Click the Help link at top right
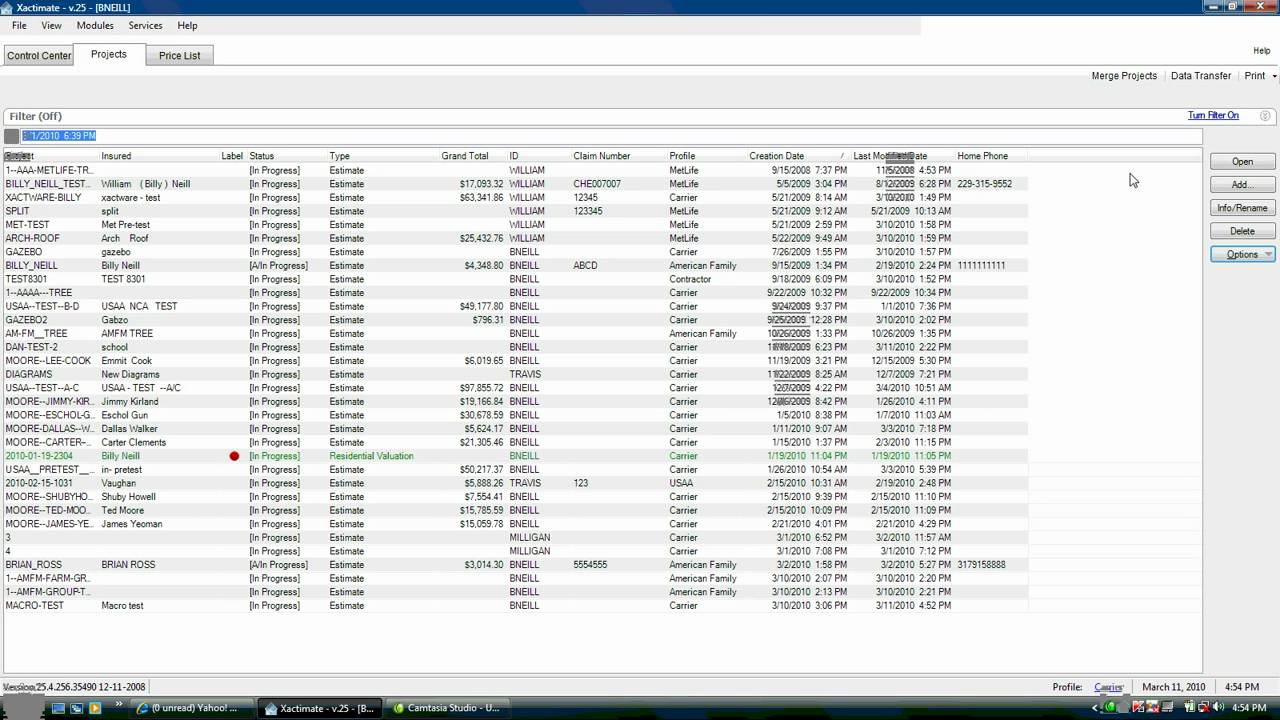1280x720 pixels. coord(1261,51)
